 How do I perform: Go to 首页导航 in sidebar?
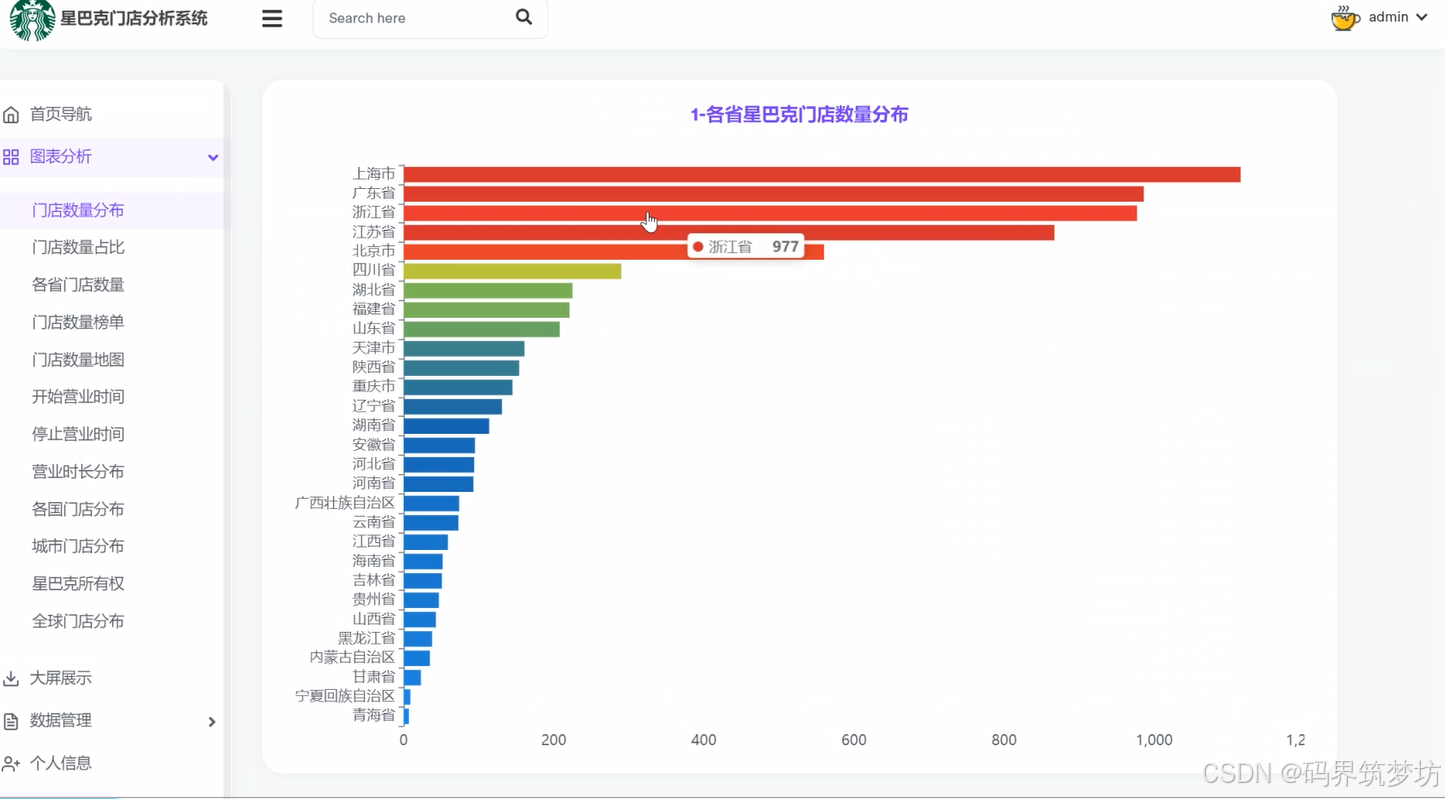[x=60, y=114]
